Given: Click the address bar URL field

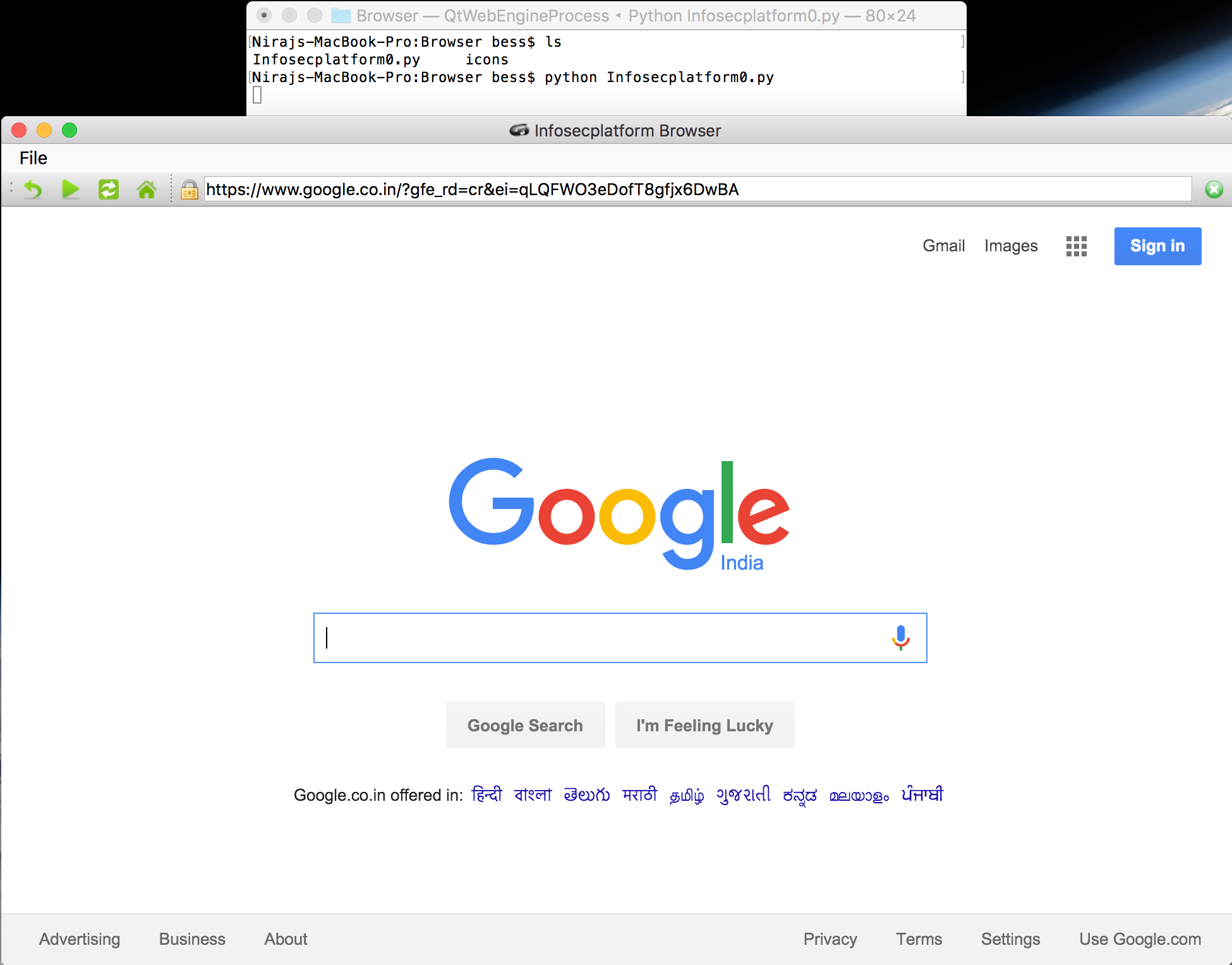Looking at the screenshot, I should click(695, 190).
